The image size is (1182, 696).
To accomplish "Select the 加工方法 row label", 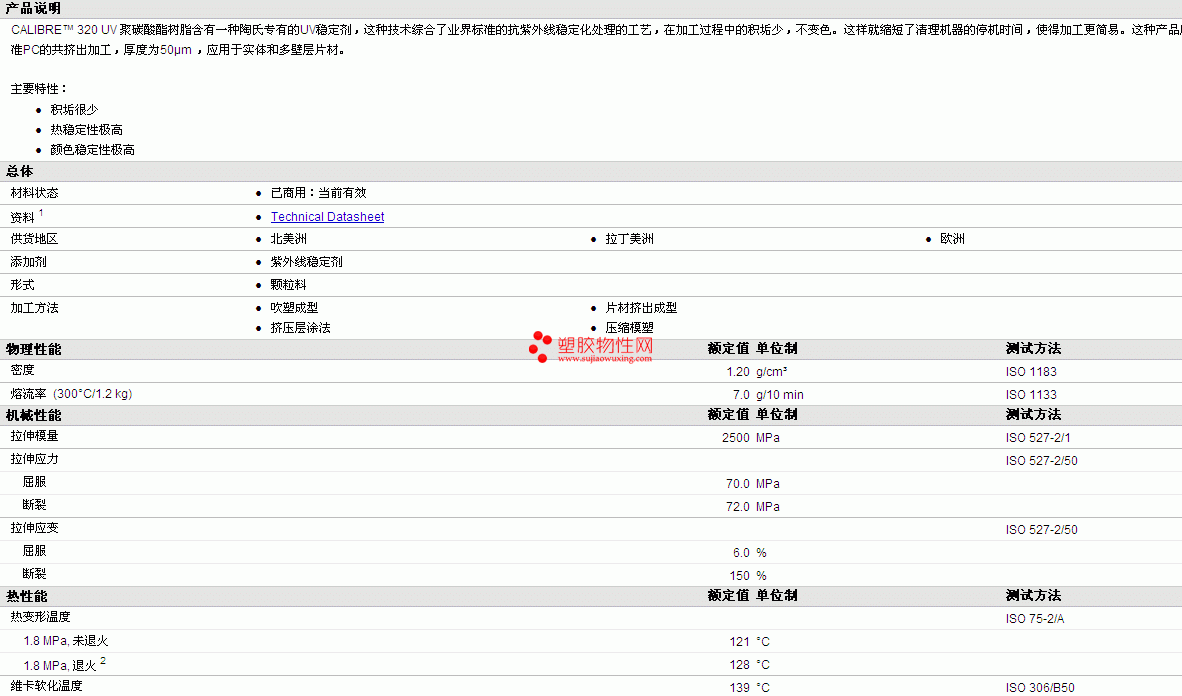I will (34, 308).
